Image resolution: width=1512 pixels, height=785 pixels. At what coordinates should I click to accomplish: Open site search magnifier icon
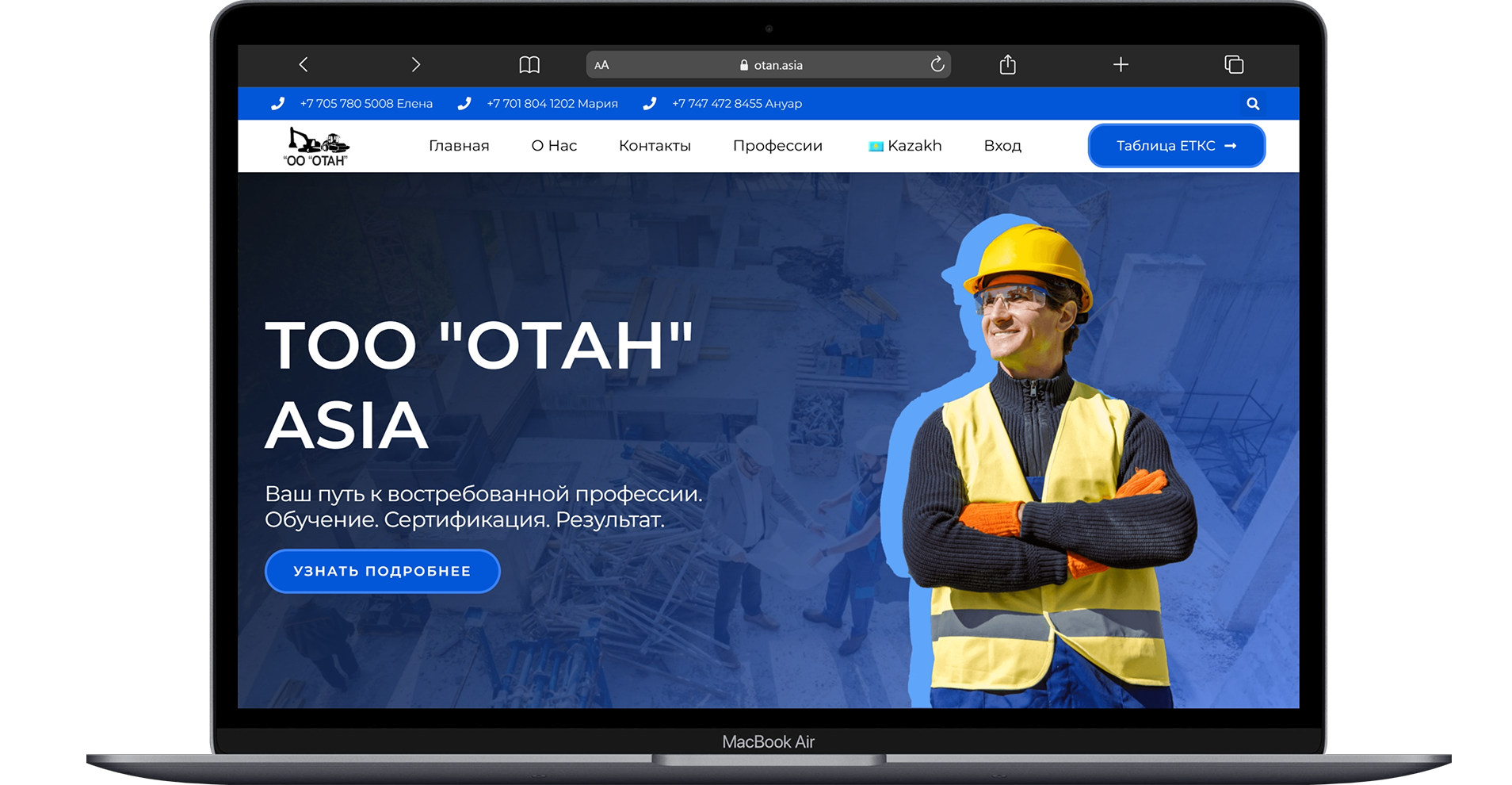pos(1253,104)
